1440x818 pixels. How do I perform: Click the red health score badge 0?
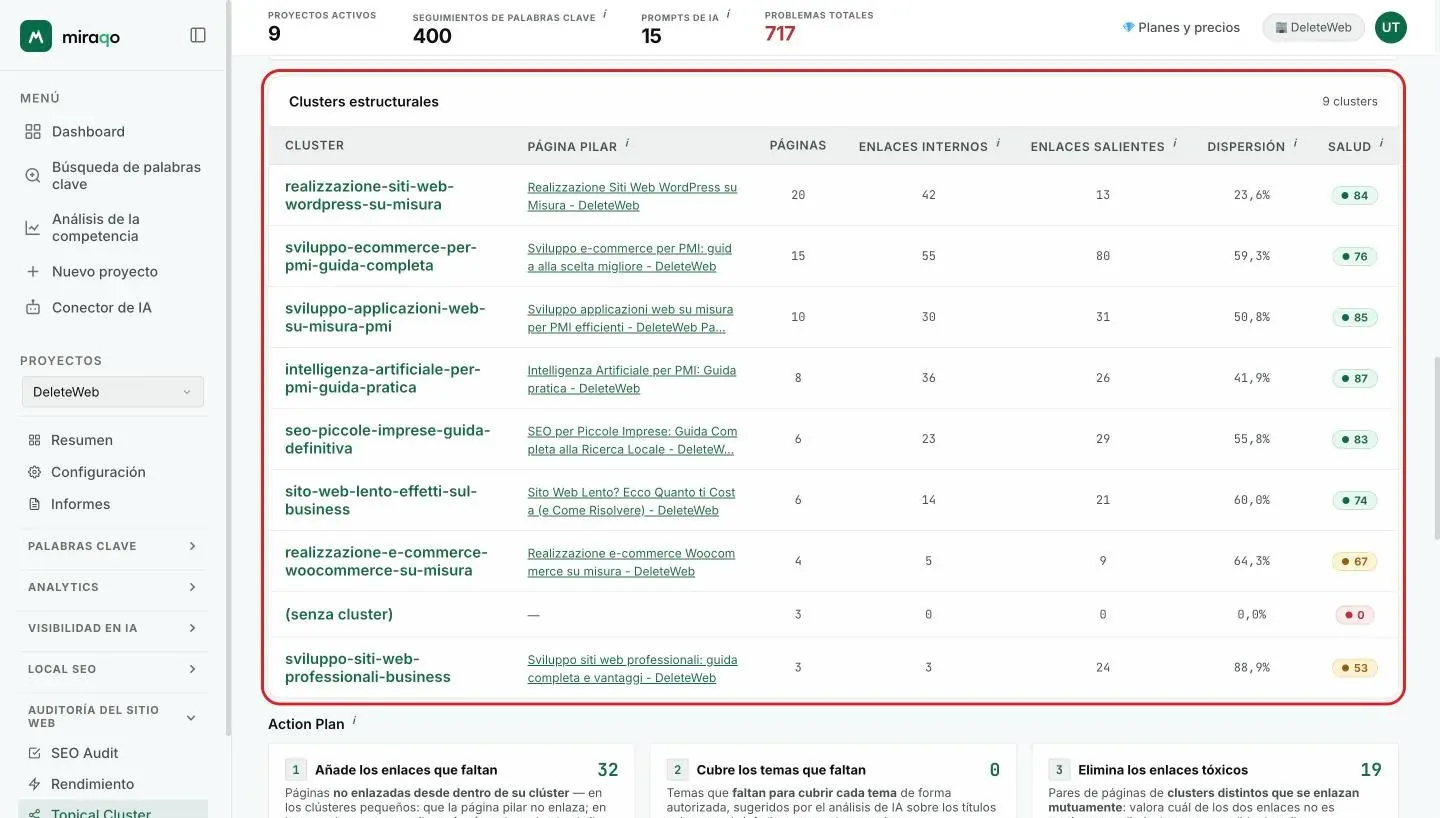click(x=1355, y=615)
